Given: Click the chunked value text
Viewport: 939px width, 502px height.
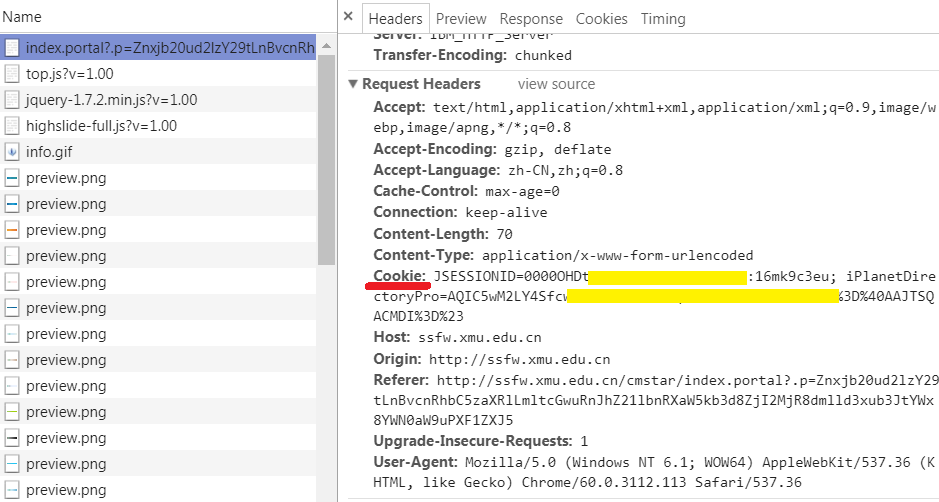Looking at the screenshot, I should 543,56.
